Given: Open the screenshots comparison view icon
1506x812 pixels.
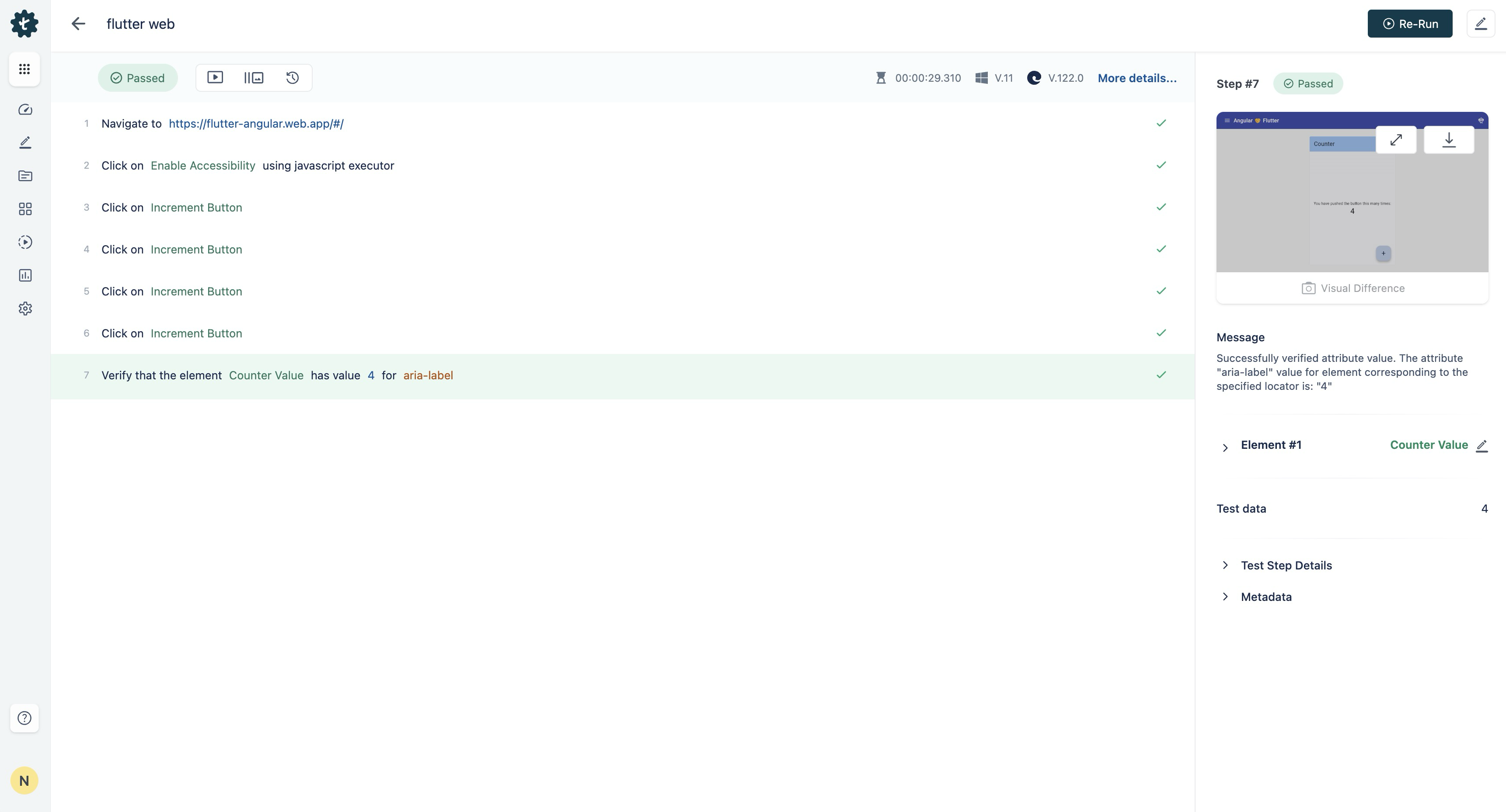Looking at the screenshot, I should [254, 78].
